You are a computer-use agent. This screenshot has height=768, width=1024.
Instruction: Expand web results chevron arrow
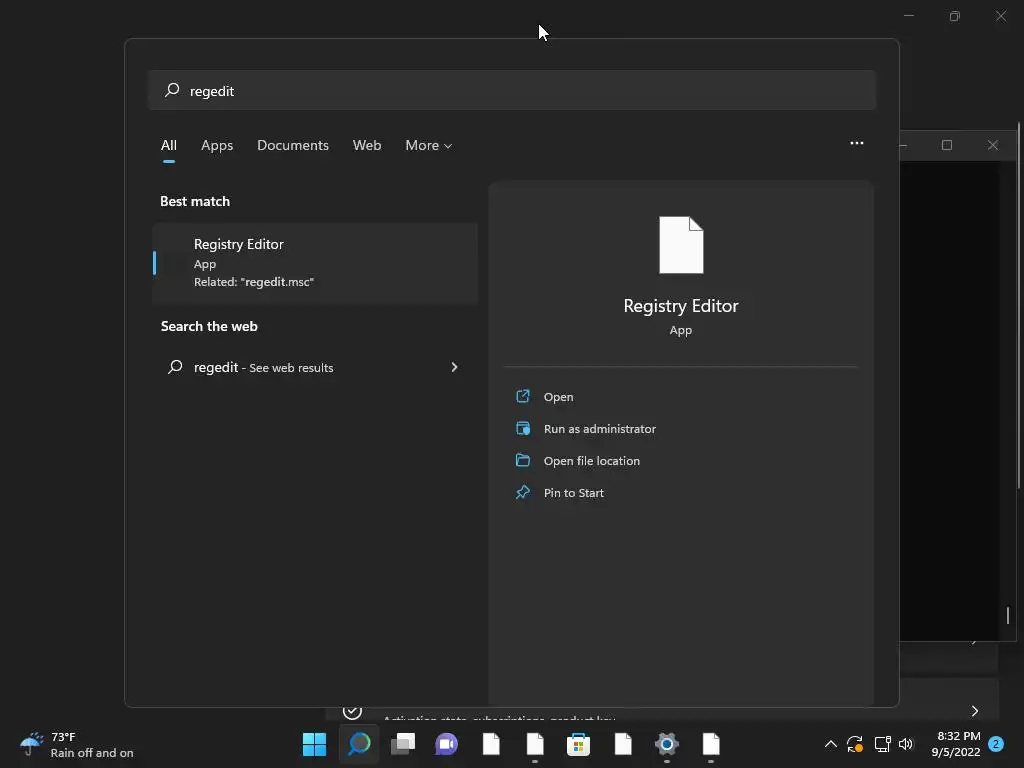[455, 367]
